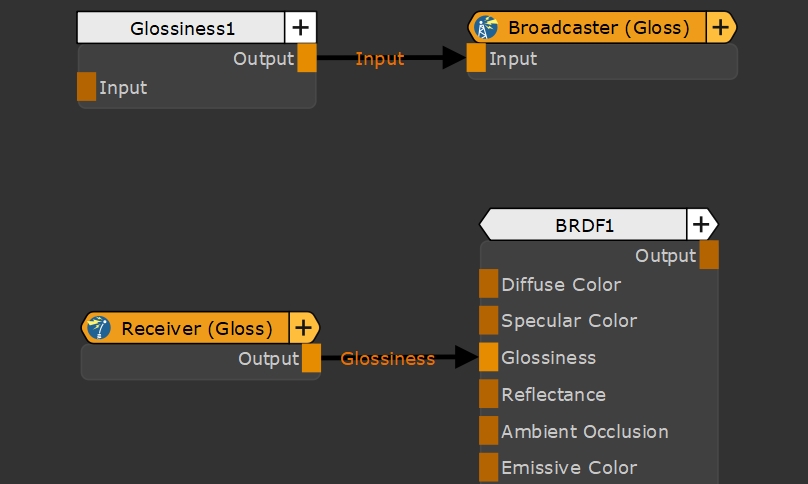808x484 pixels.
Task: Expand Broadcaster (Gloss) node plus button
Action: (x=720, y=27)
